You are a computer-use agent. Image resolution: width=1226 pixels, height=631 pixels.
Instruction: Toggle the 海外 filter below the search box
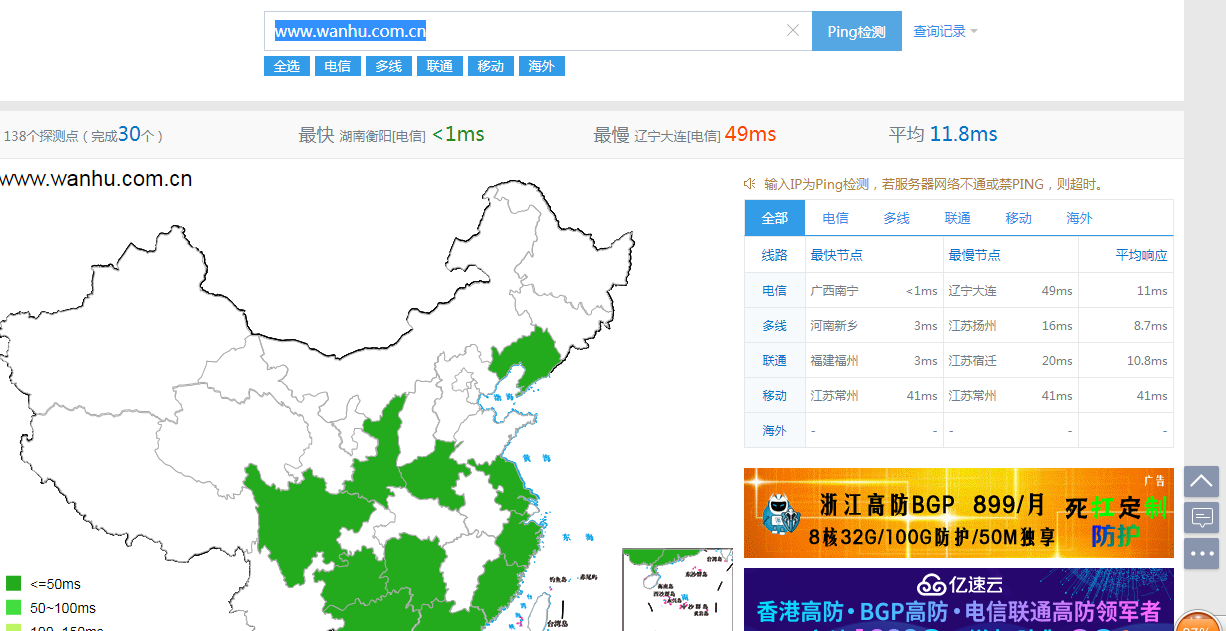pos(541,66)
